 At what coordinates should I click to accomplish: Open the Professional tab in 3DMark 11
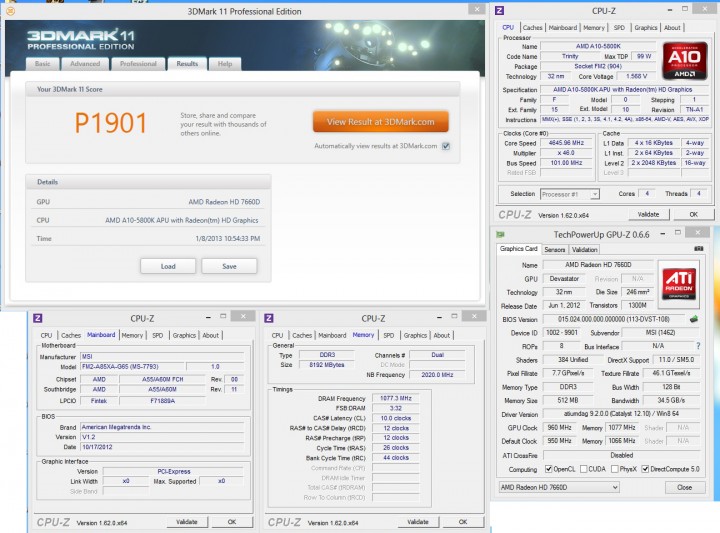point(138,64)
